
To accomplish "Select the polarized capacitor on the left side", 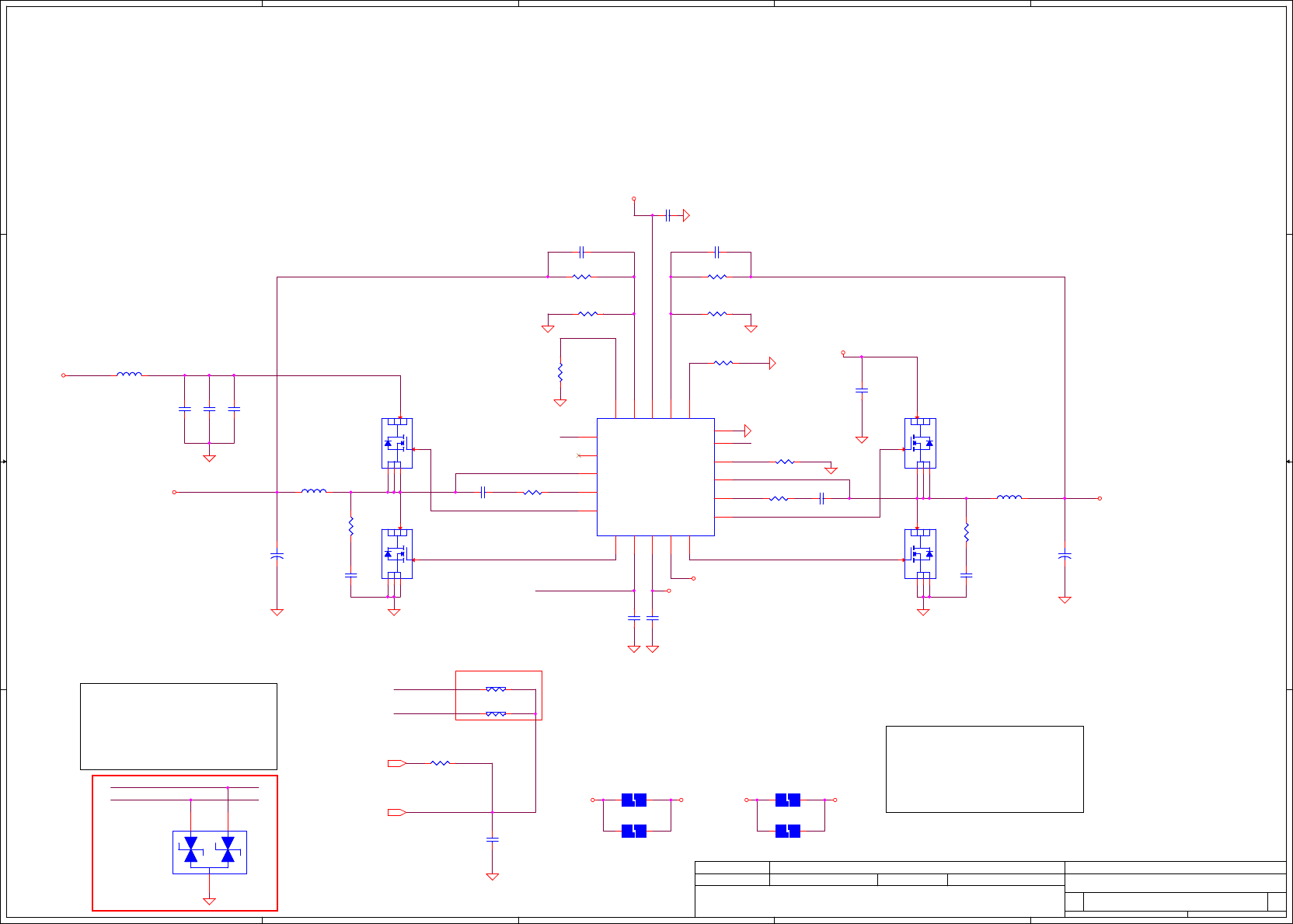I will [277, 556].
